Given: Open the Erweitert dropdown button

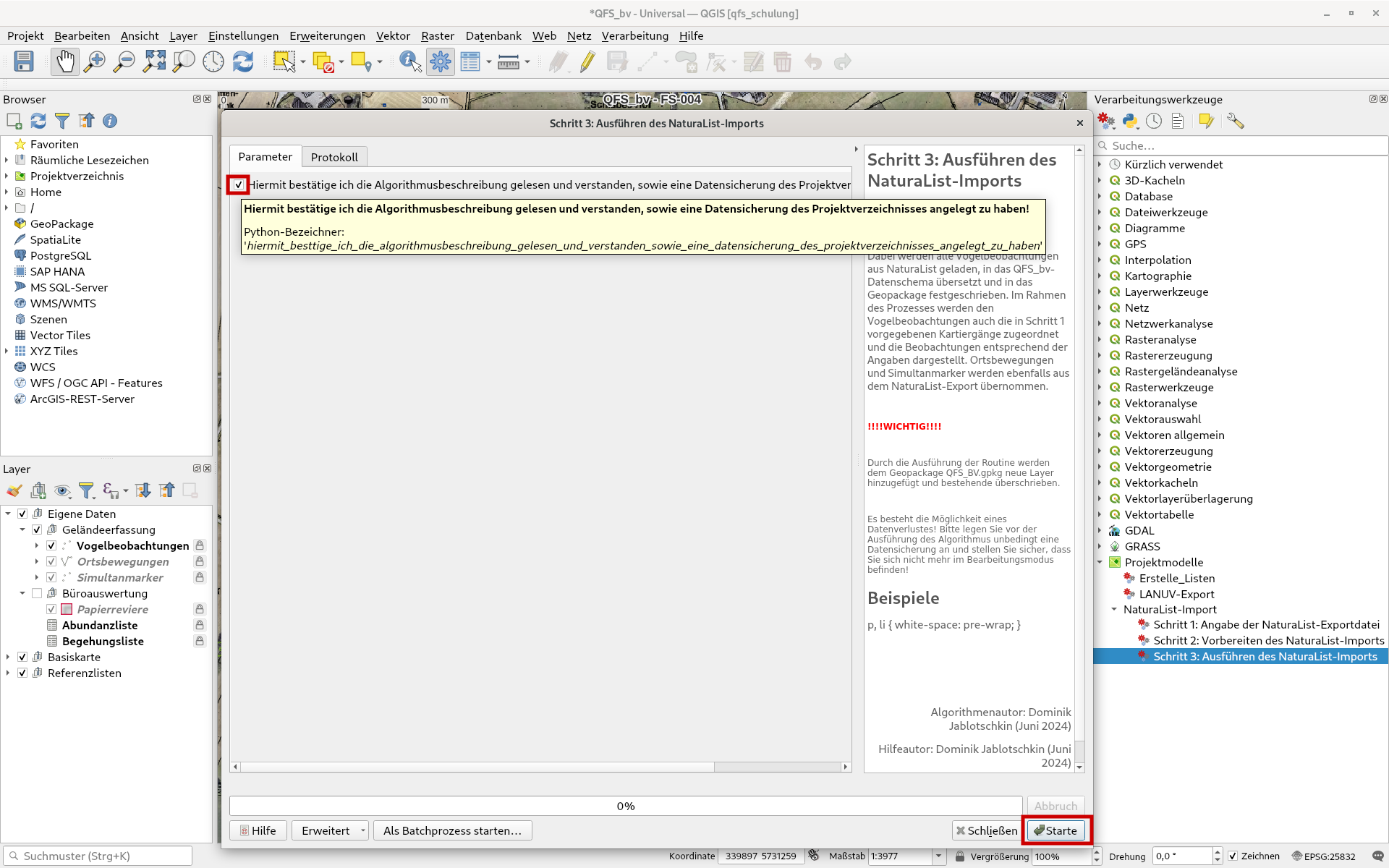Looking at the screenshot, I should [x=330, y=830].
